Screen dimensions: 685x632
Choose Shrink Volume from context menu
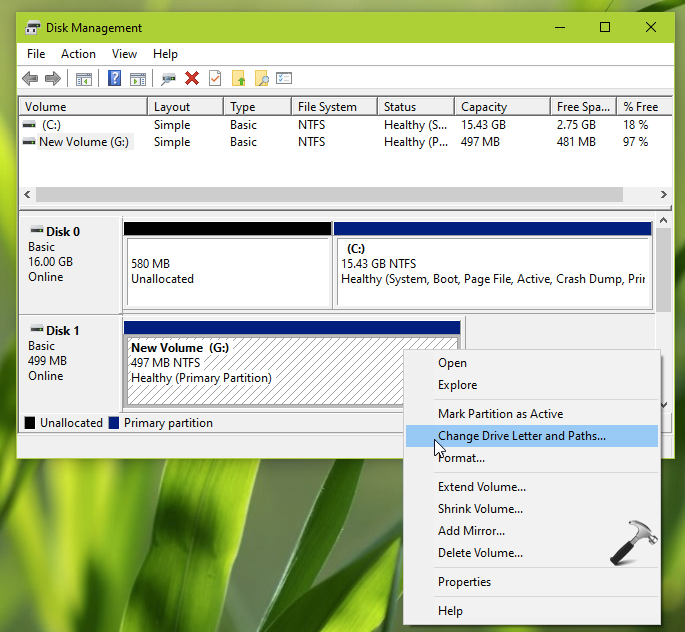point(481,509)
